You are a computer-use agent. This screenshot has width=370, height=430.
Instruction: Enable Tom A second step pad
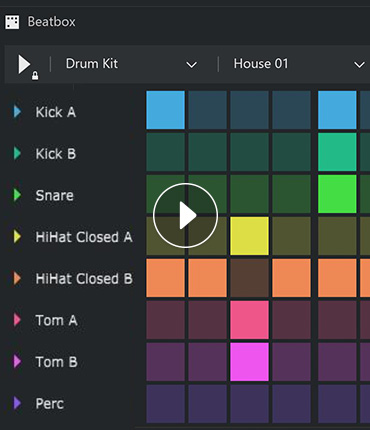click(207, 320)
